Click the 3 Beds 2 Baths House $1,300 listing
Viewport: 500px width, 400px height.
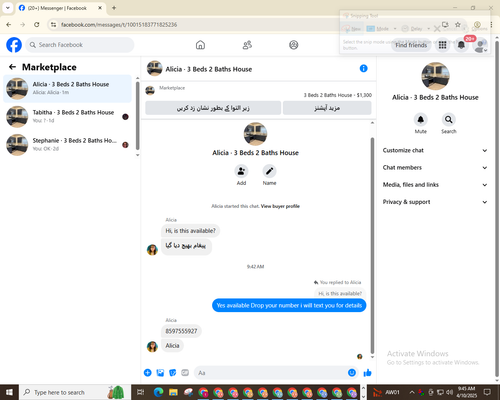pyautogui.click(x=337, y=95)
